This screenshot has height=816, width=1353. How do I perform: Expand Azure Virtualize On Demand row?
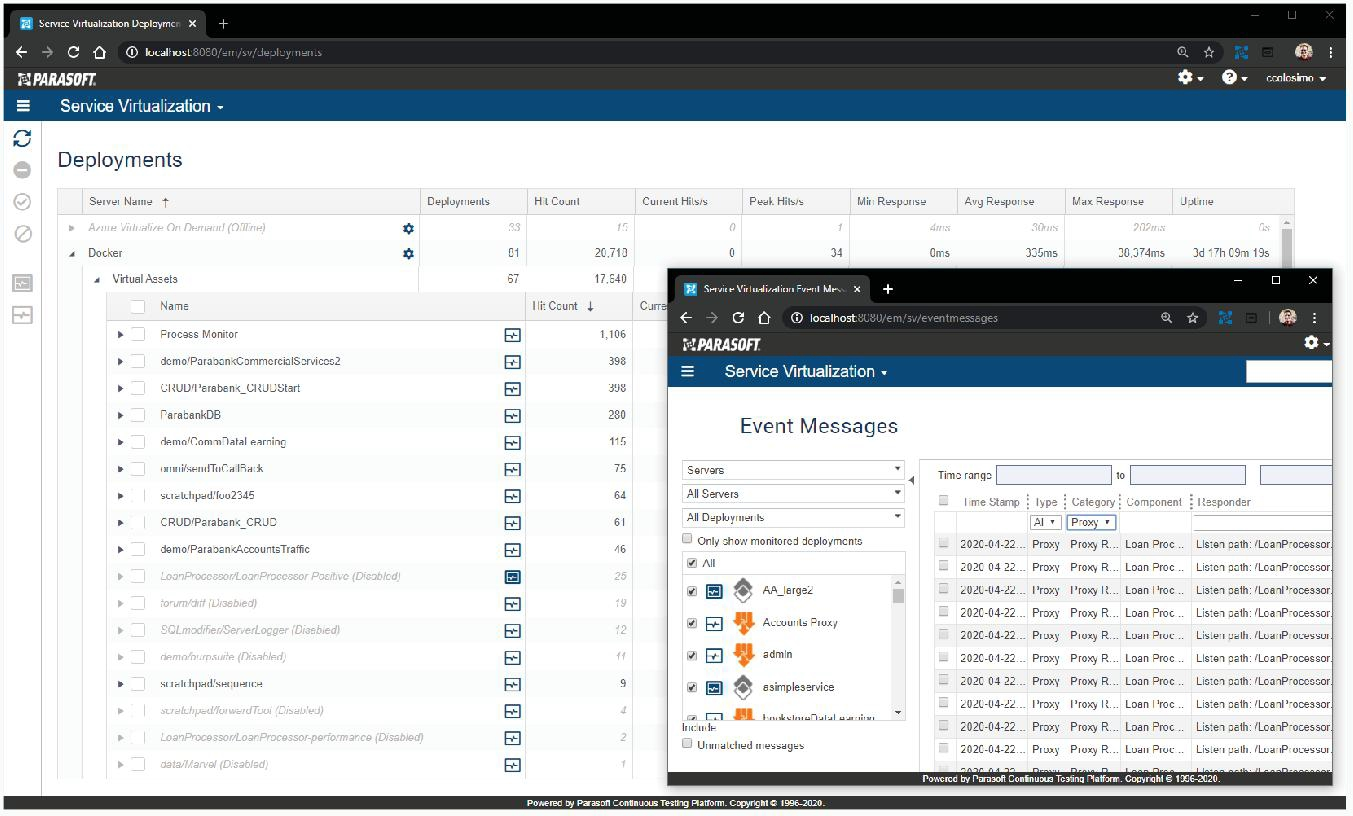click(72, 228)
